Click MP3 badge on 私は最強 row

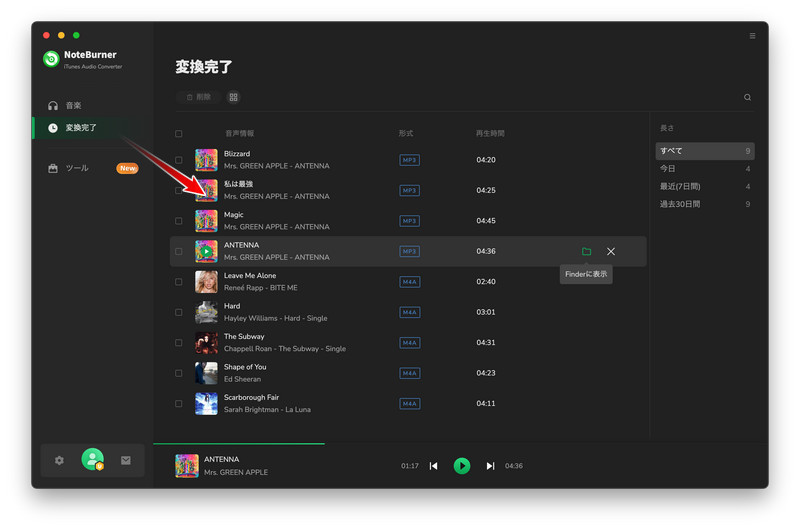(x=409, y=190)
